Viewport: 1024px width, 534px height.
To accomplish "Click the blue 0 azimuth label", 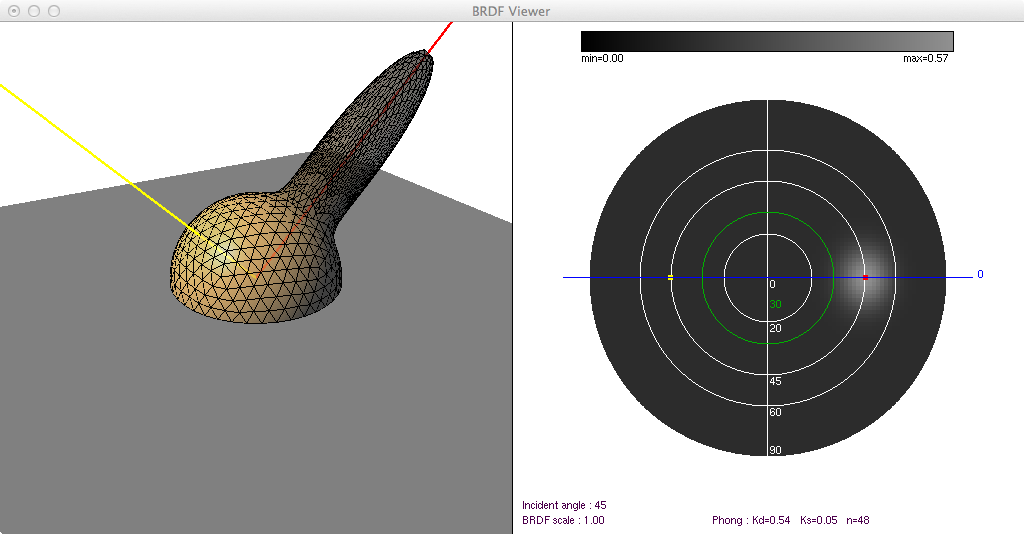I will pyautogui.click(x=980, y=274).
